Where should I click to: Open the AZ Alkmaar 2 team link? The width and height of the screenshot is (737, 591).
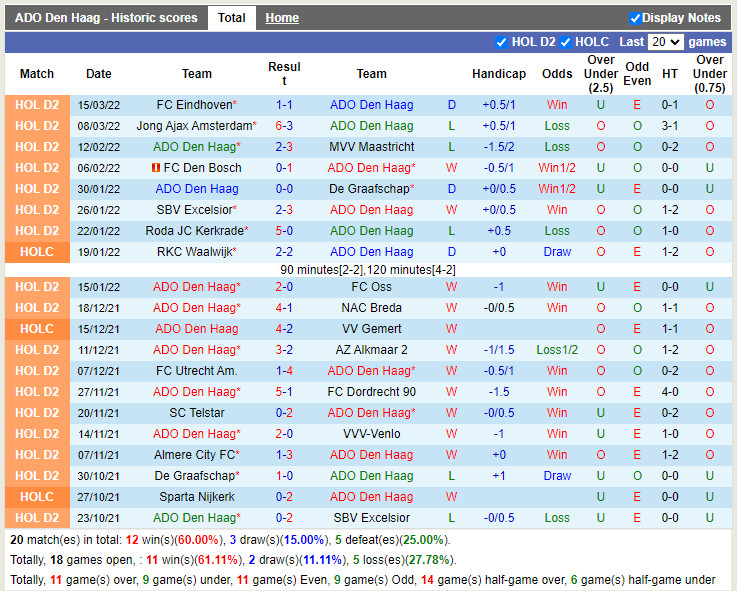click(x=371, y=350)
